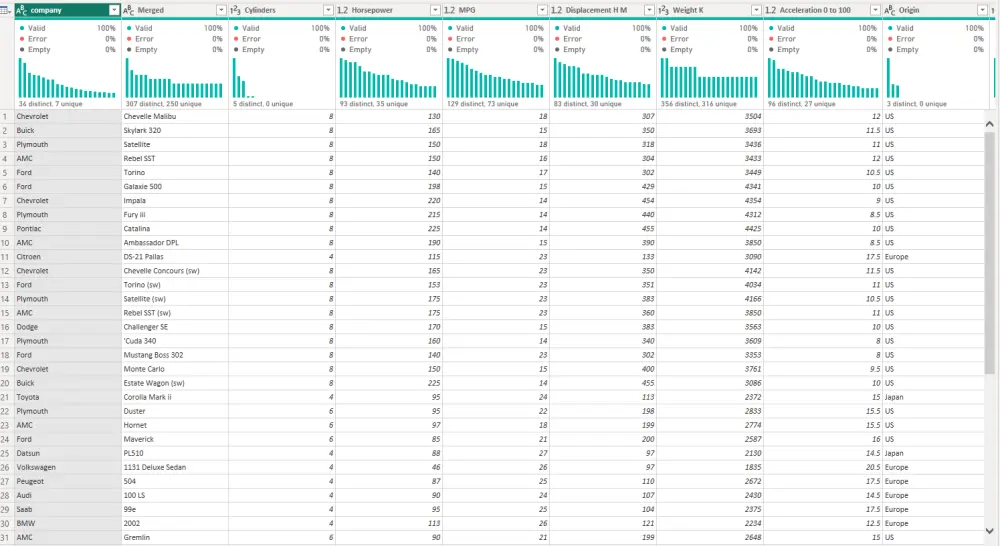Expand the MPG column filter arrow
Viewport: 1000px width, 546px height.
pos(543,10)
